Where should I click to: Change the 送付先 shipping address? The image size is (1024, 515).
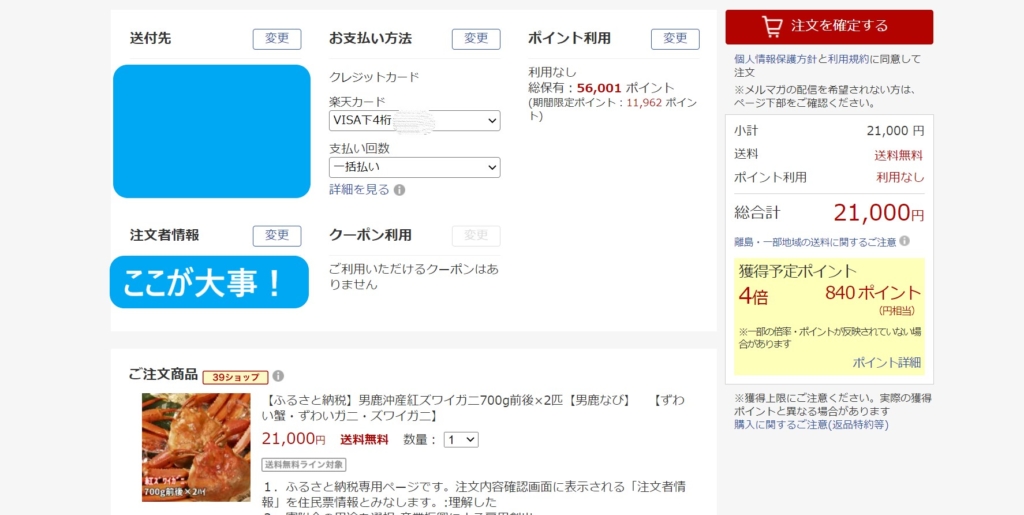tap(277, 39)
